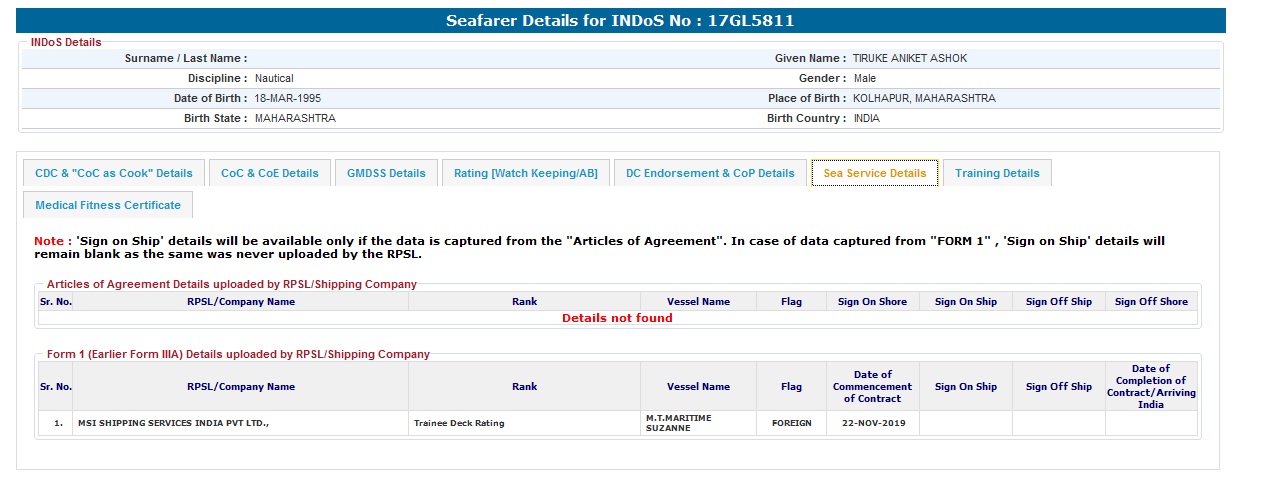Image resolution: width=1261 pixels, height=484 pixels.
Task: Click the red "Details not found" message
Action: coord(617,318)
